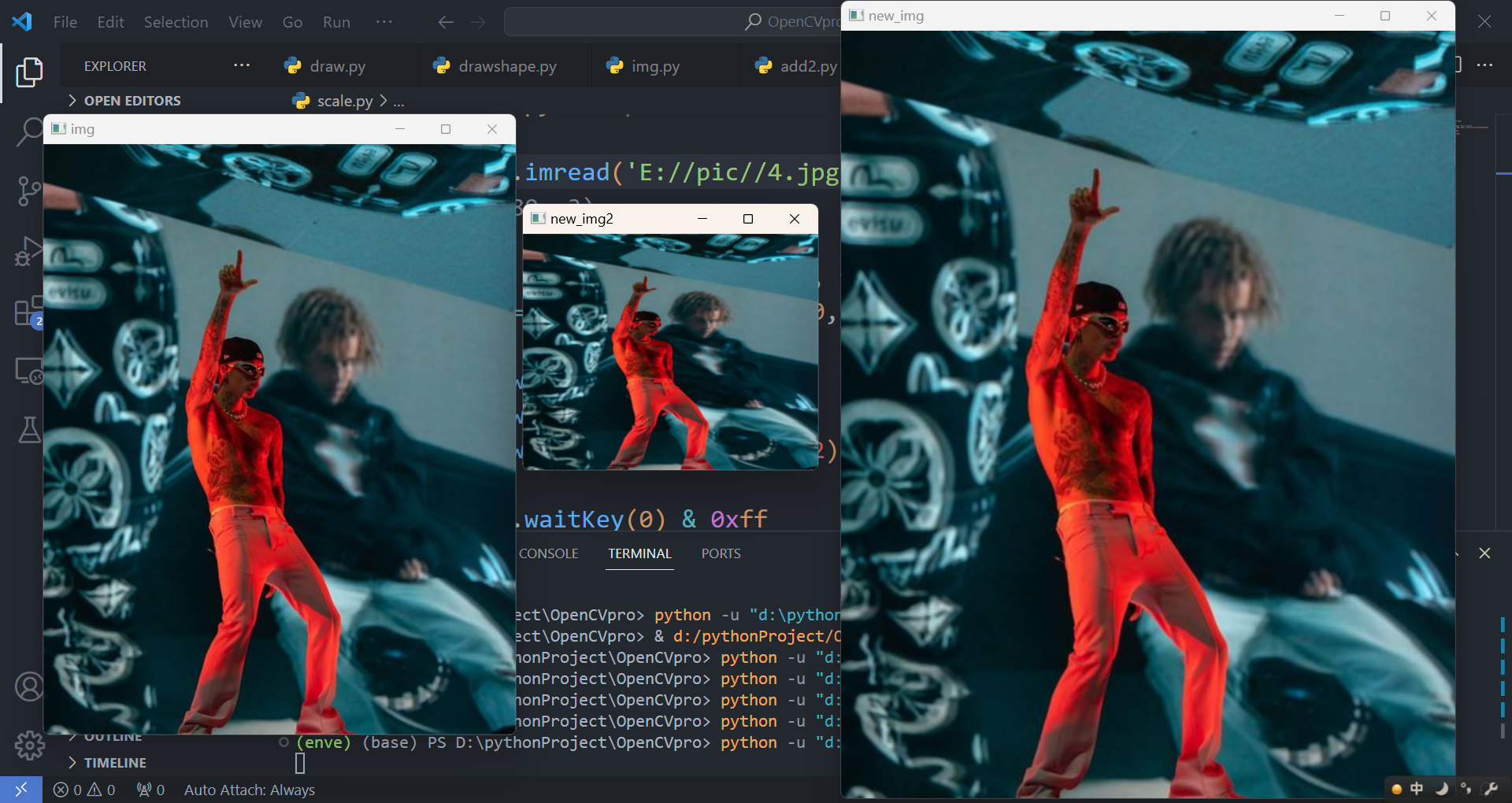The width and height of the screenshot is (1512, 803).
Task: Switch to the PORTS panel tab
Action: click(721, 553)
